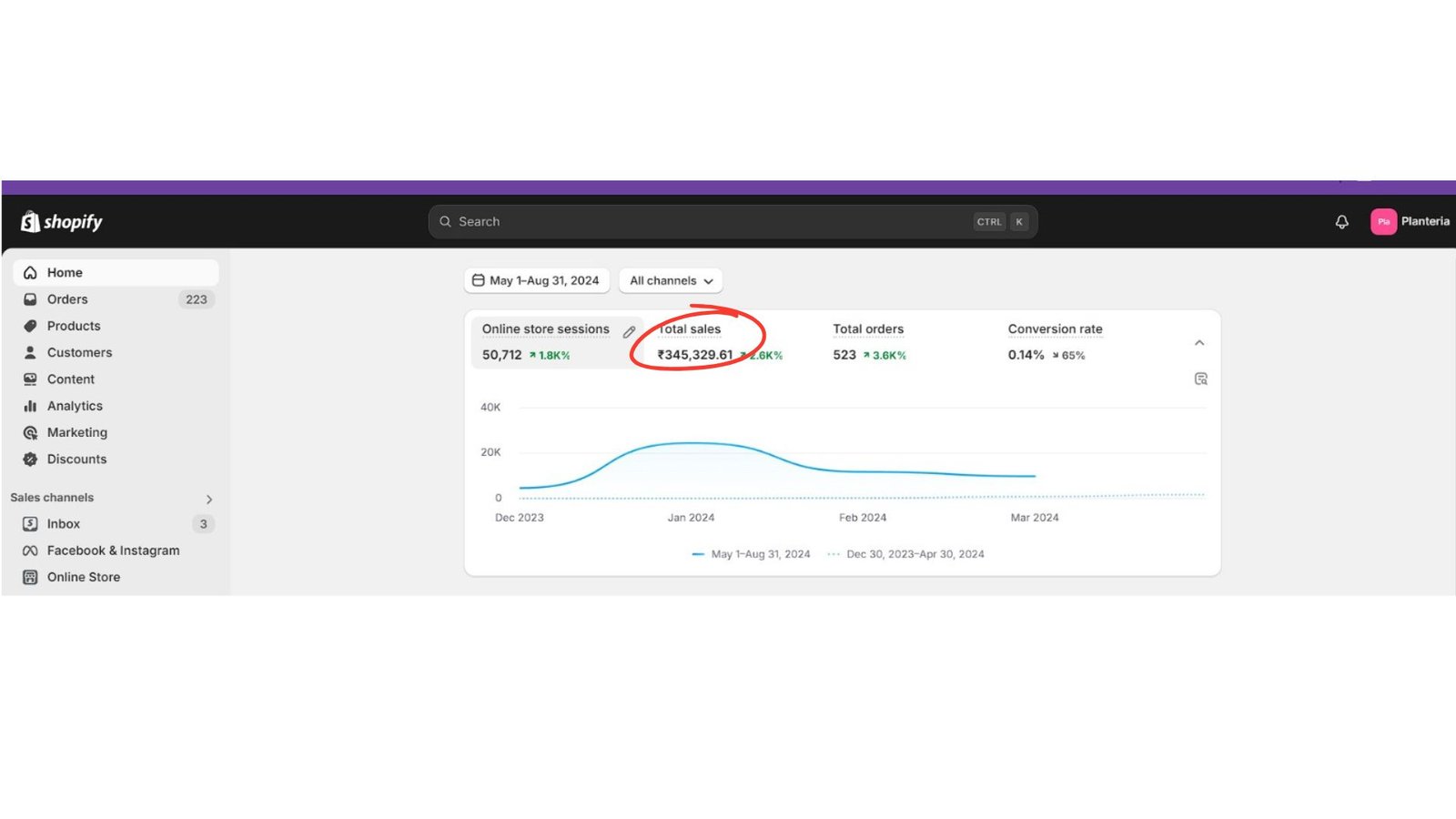Click the Shopify logo
This screenshot has width=1456, height=819.
click(62, 222)
